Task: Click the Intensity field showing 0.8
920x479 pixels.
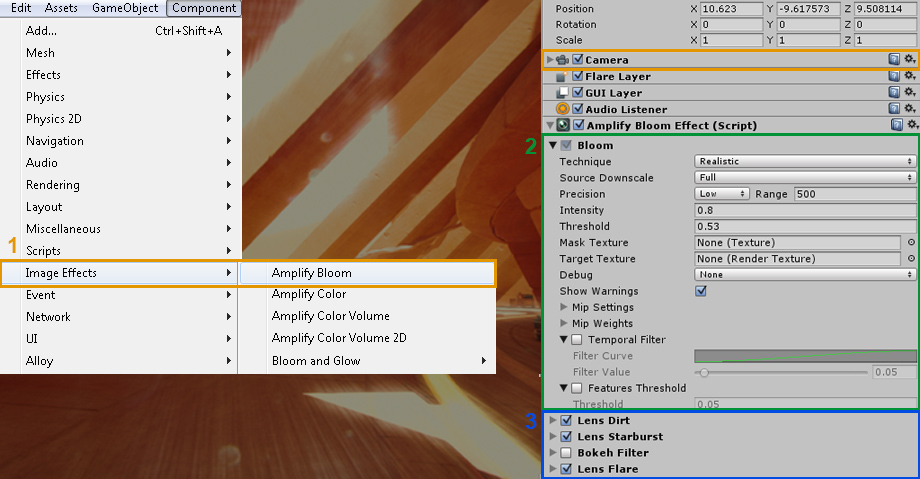Action: tap(805, 210)
